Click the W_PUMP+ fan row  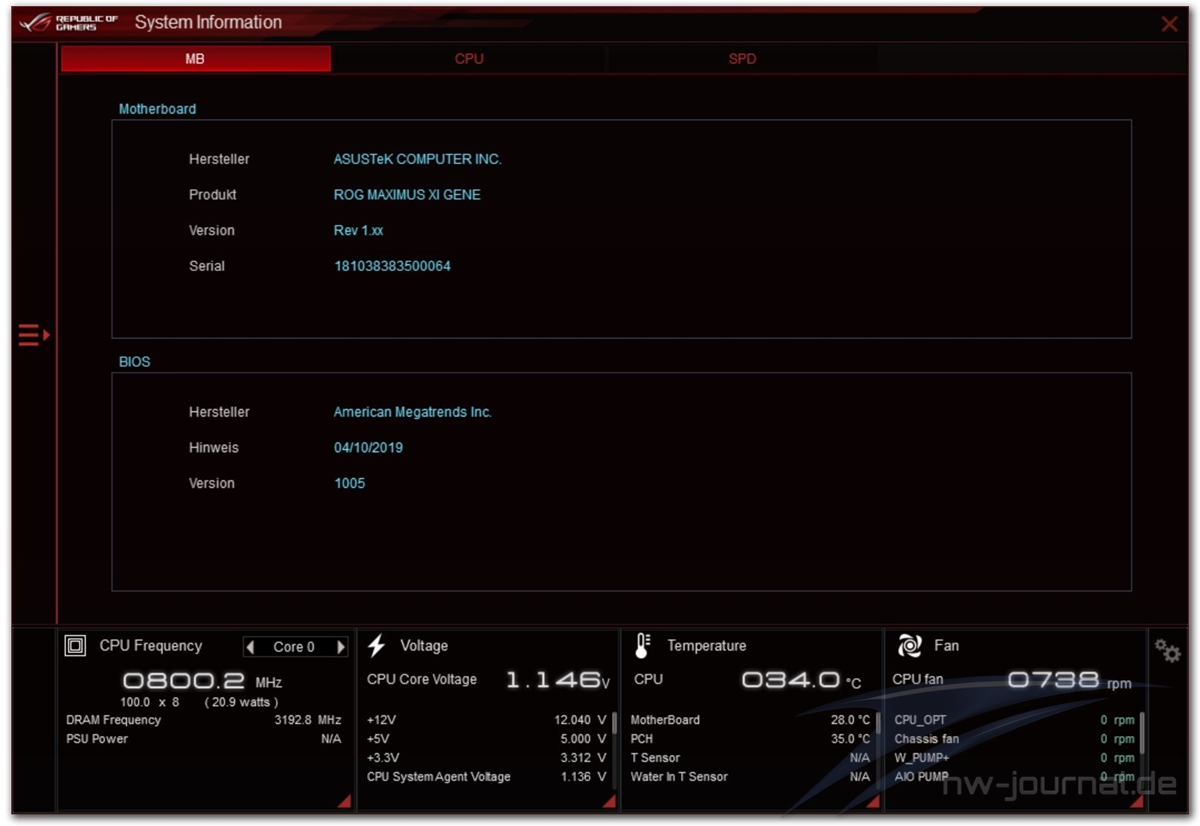[x=1014, y=758]
